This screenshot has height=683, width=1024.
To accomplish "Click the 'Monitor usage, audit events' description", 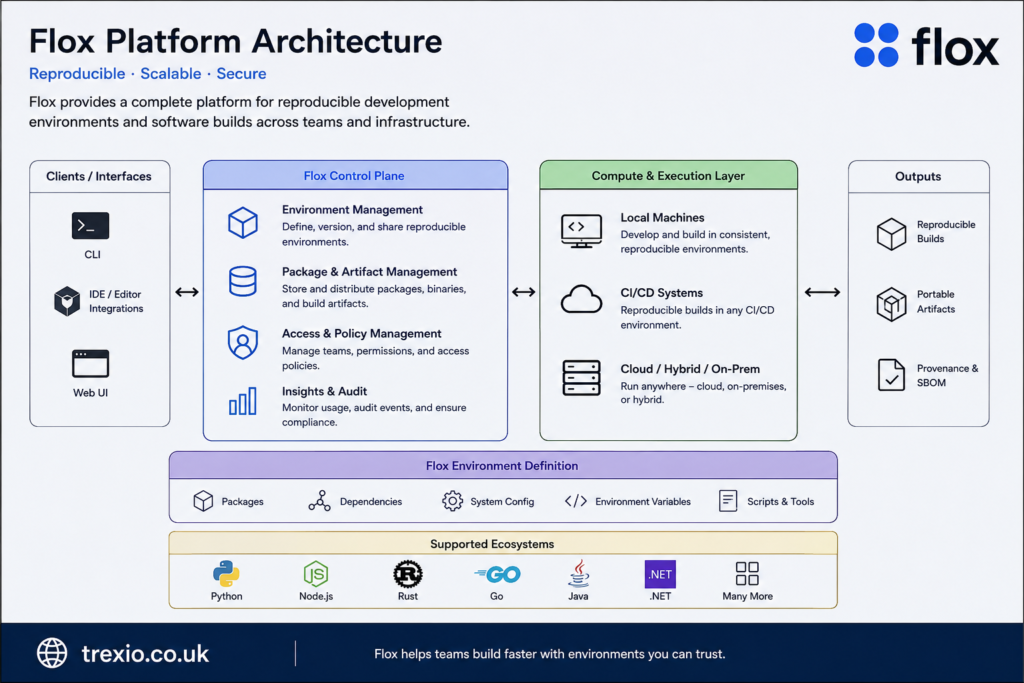I will (374, 415).
